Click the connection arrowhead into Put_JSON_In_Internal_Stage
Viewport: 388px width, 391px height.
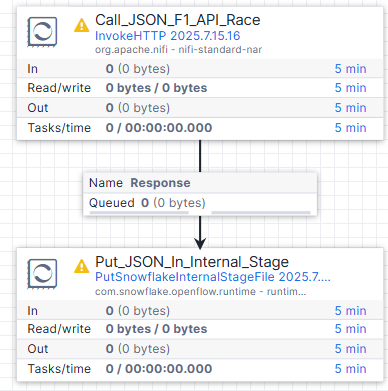click(x=200, y=243)
